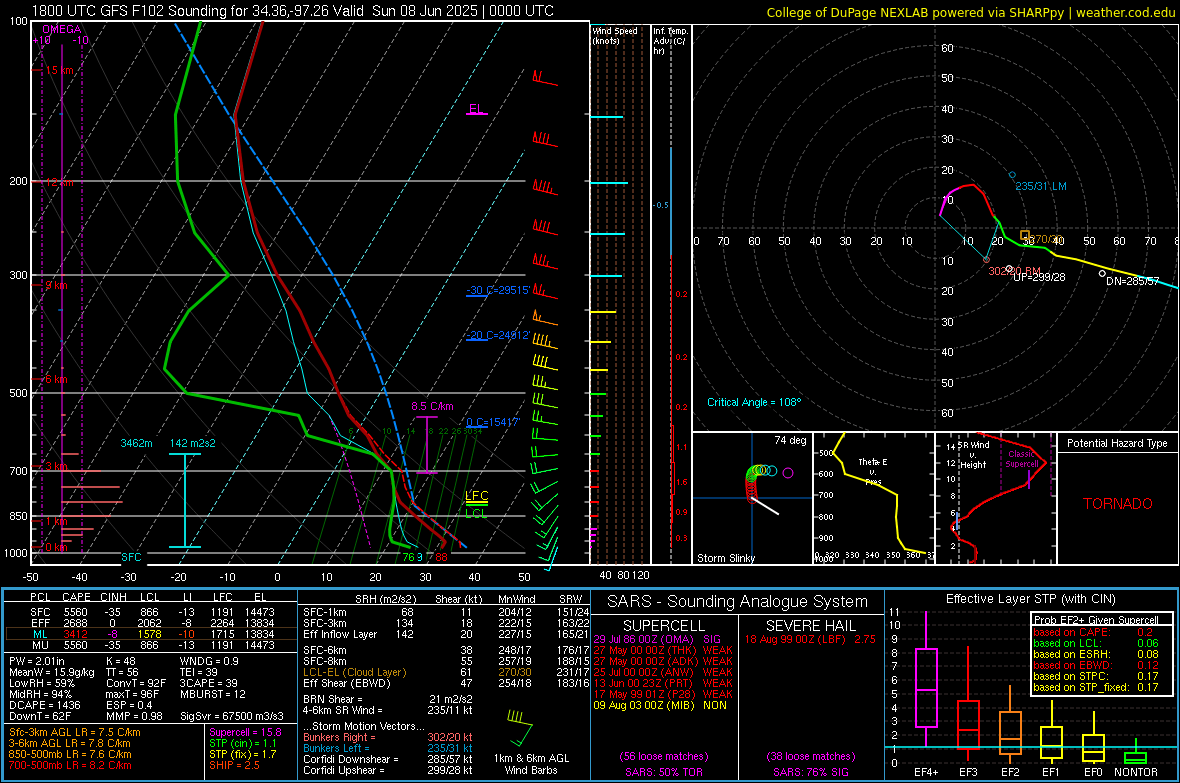The height and width of the screenshot is (783, 1180).
Task: Click the Storm Slinky panel label
Action: 726,558
